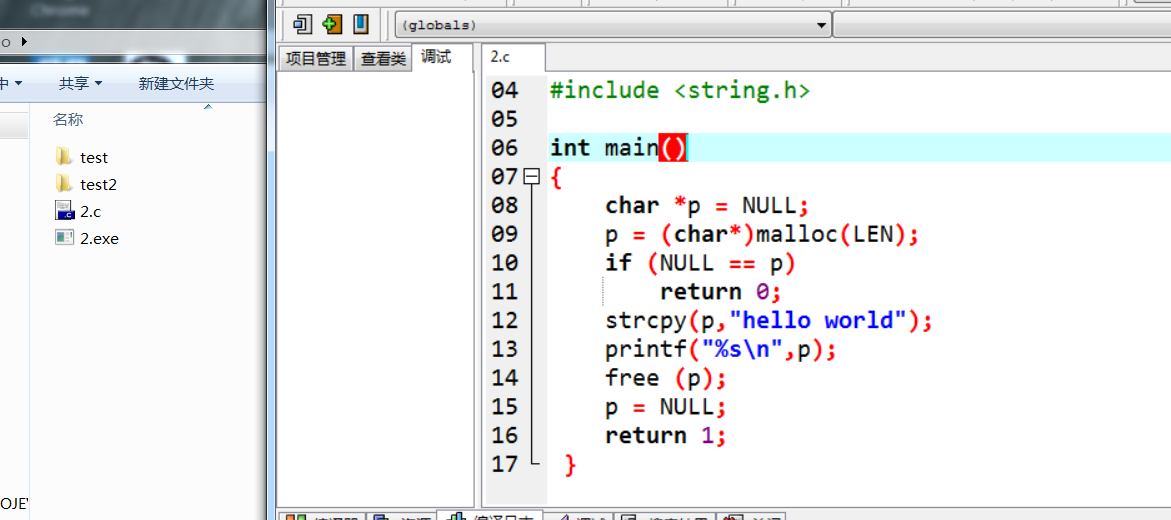Click the 名称 column header in Explorer

coord(68,119)
